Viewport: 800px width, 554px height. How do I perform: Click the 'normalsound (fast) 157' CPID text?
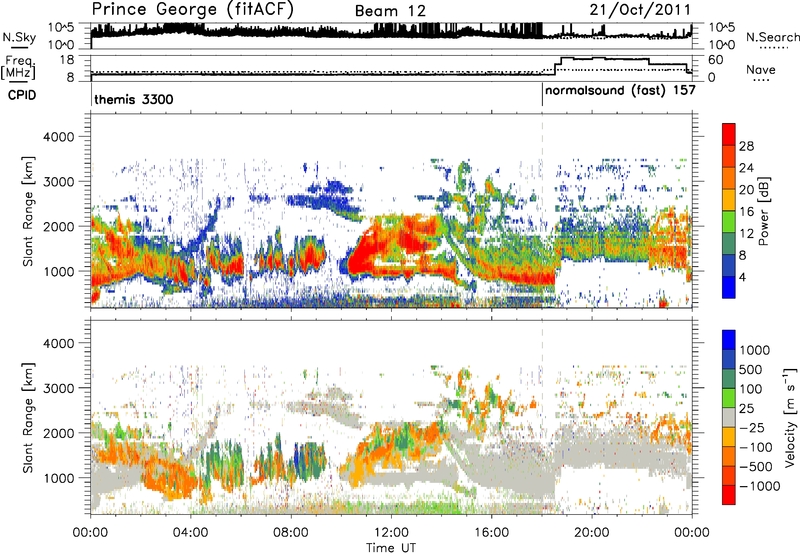620,91
